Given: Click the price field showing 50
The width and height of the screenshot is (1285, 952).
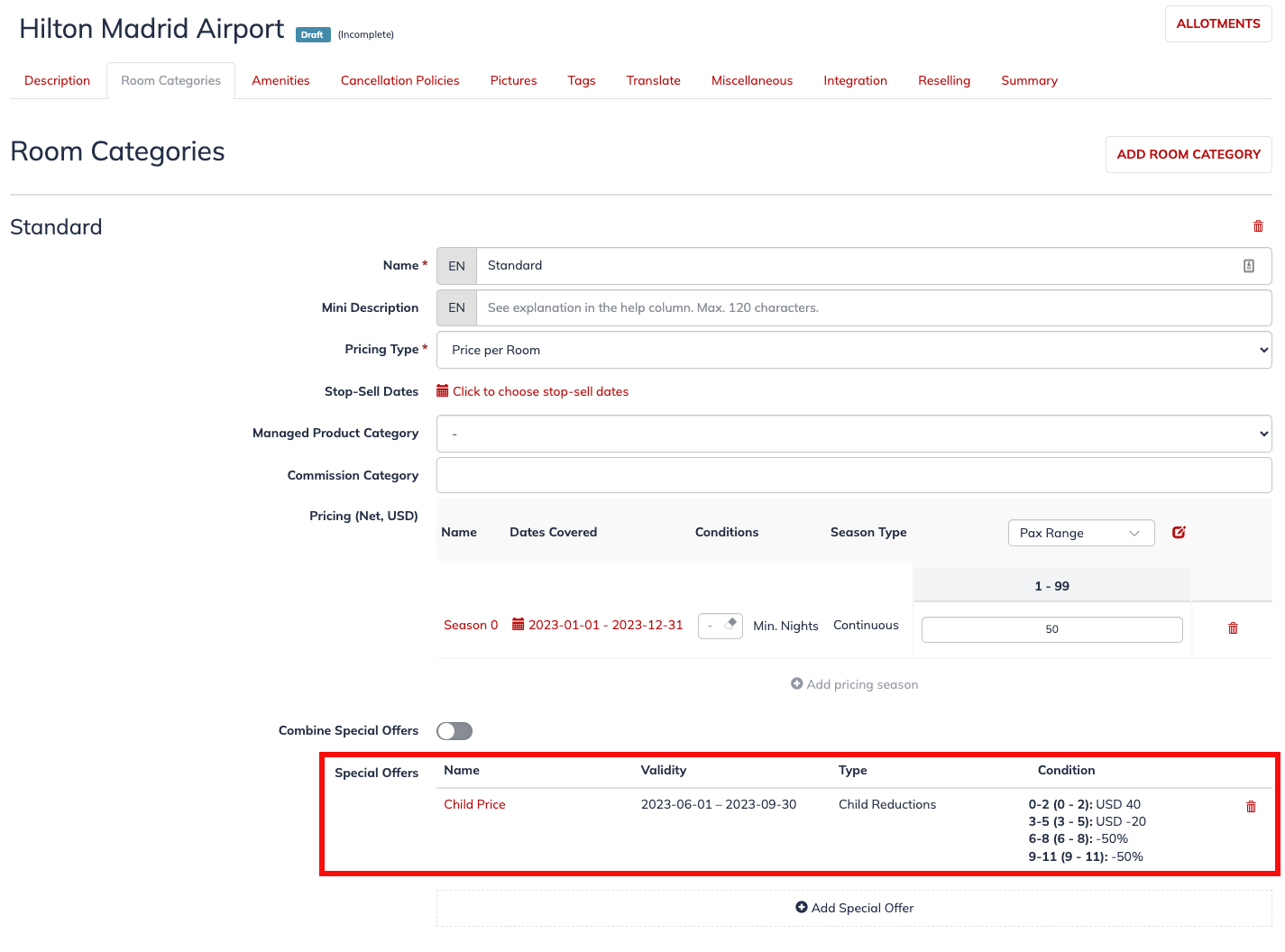Looking at the screenshot, I should coord(1051,629).
